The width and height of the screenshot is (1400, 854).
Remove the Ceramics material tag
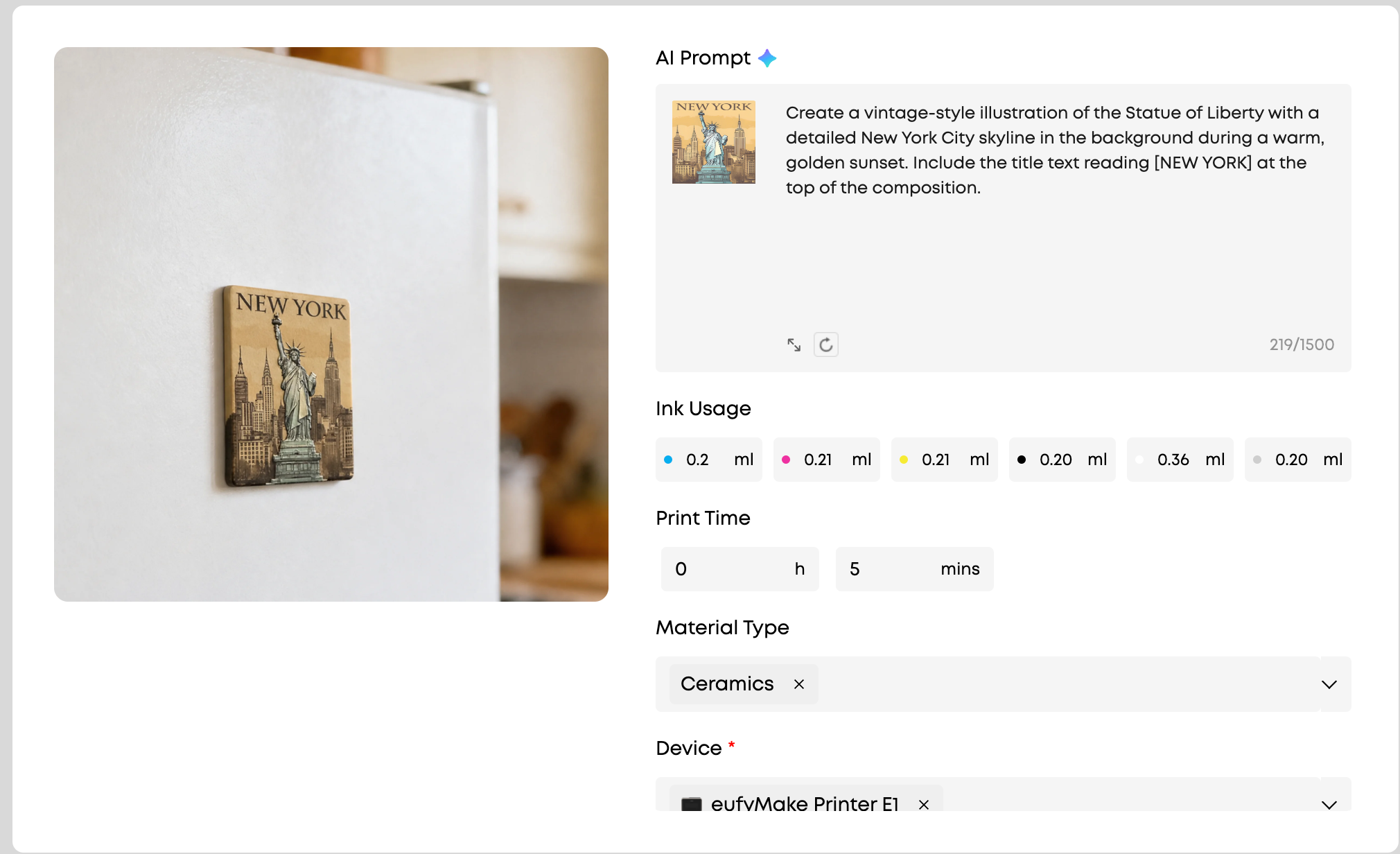point(799,684)
